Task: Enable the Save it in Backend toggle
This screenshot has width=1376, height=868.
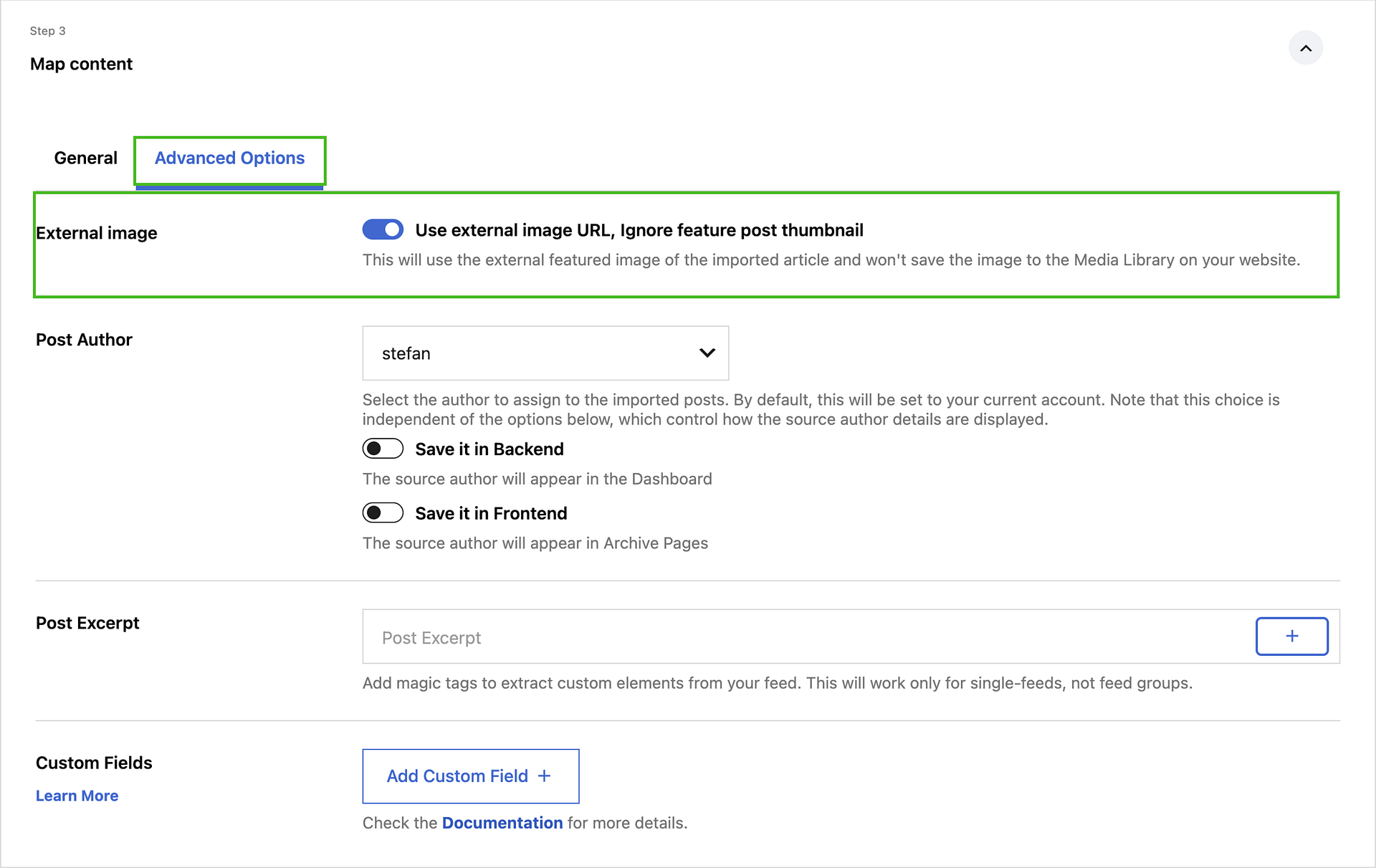Action: pos(383,449)
